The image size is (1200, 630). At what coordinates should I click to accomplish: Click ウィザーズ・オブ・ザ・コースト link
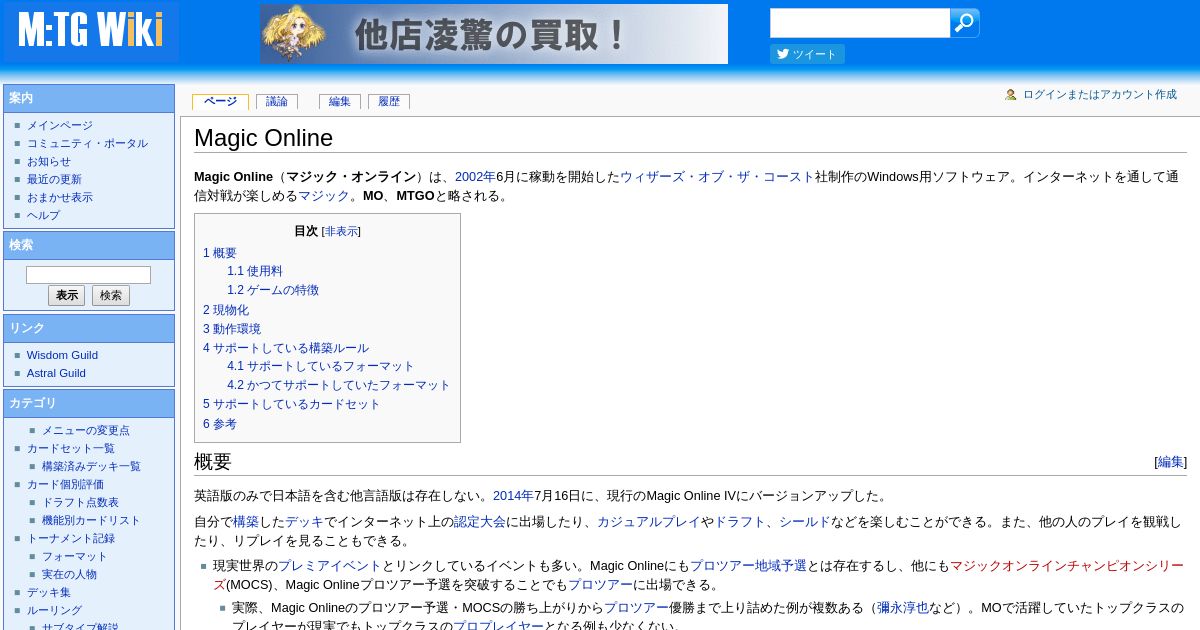(x=717, y=176)
